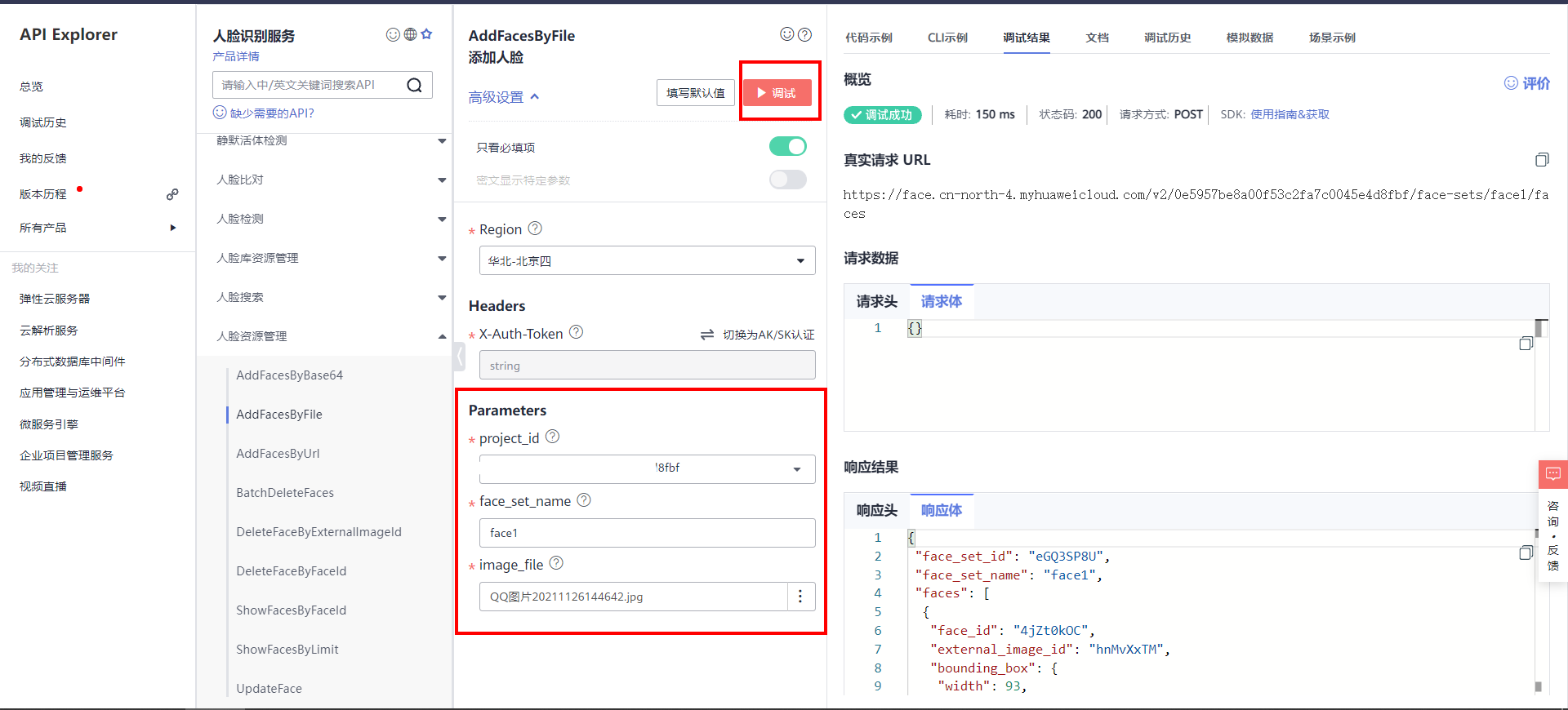
Task: Open 总览 in the left sidebar
Action: (x=31, y=87)
